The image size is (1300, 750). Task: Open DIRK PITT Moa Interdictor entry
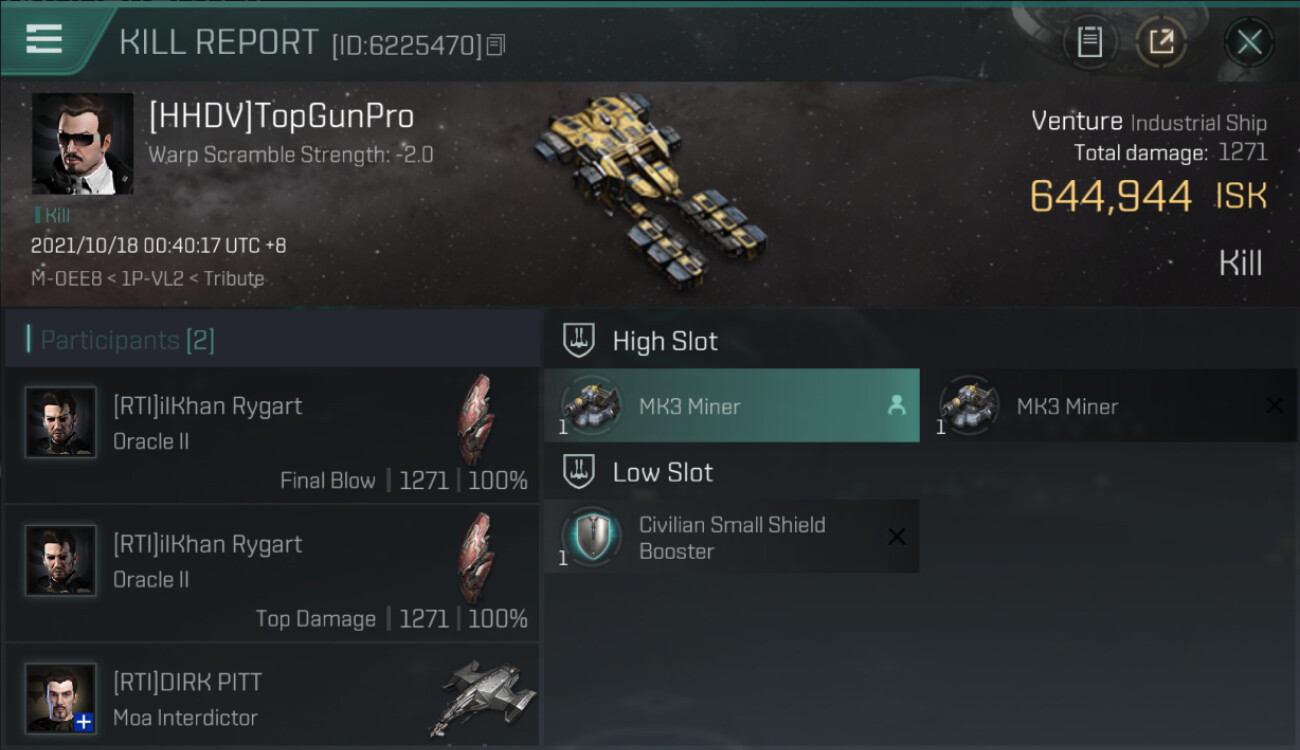[272, 696]
